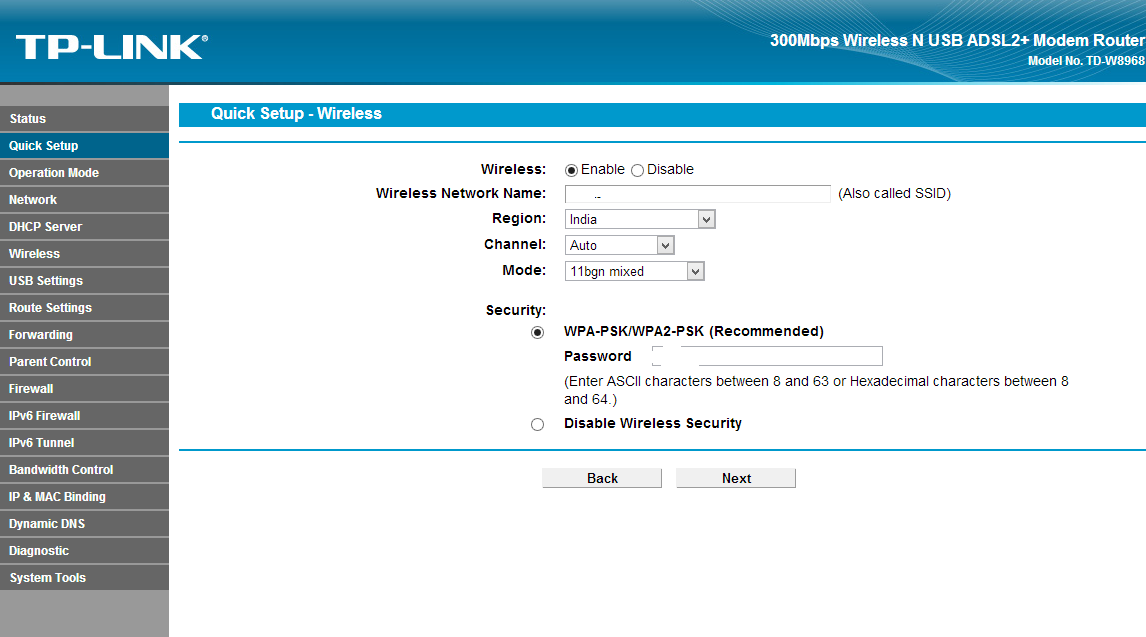
Task: Proceed with the Next button
Action: pyautogui.click(x=736, y=478)
